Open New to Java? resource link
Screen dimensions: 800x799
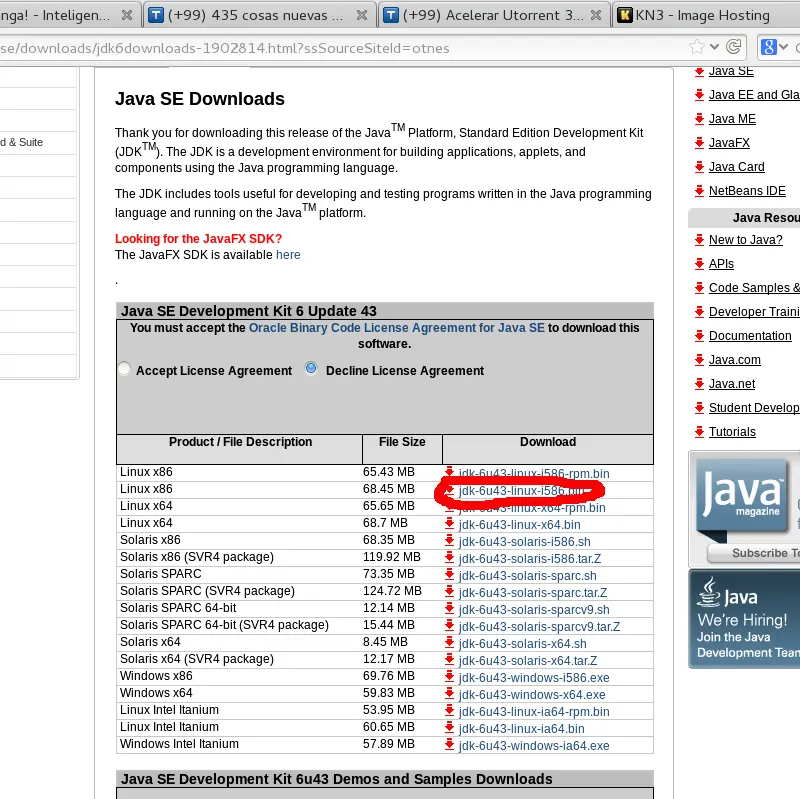point(745,240)
